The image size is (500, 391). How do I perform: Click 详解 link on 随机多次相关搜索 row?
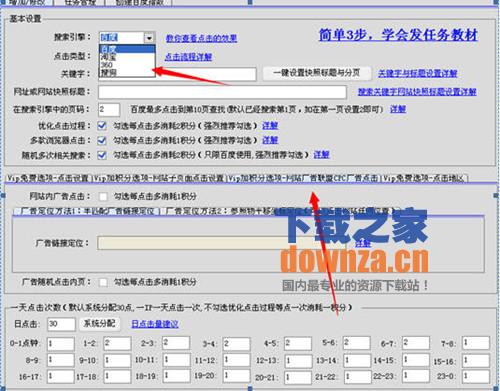tap(321, 155)
